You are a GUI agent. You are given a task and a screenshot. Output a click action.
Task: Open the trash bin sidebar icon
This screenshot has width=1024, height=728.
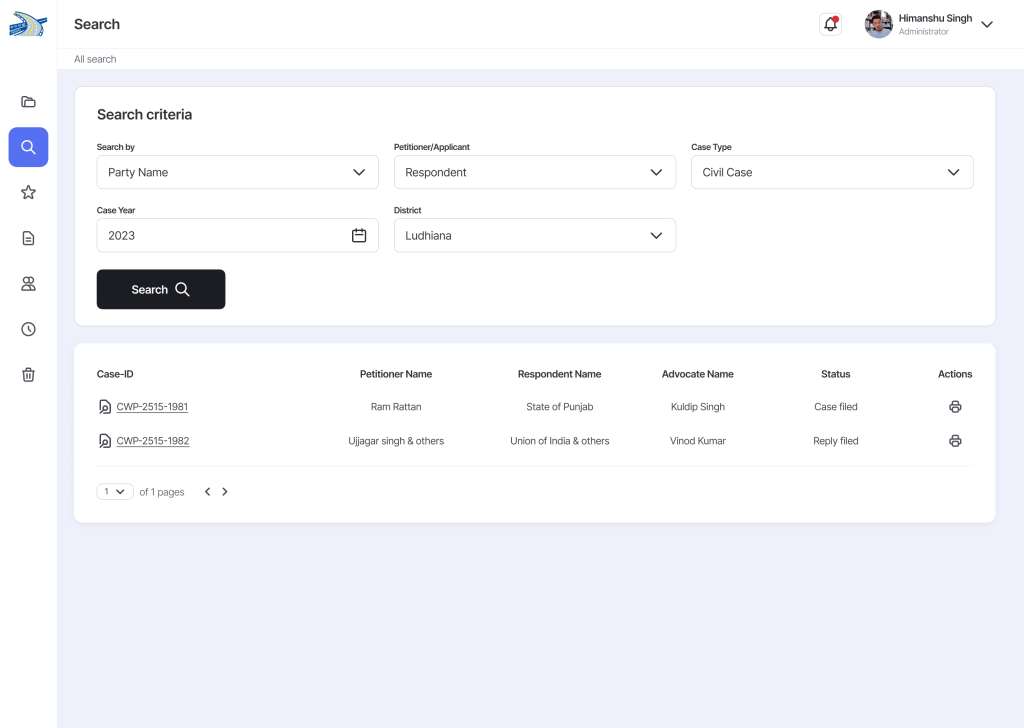coord(28,375)
